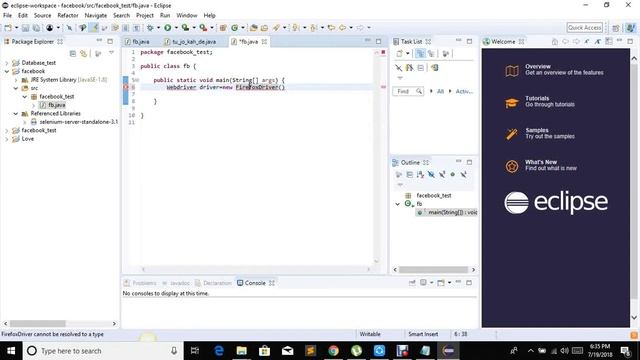Open Chrome from the taskbar

[333, 351]
